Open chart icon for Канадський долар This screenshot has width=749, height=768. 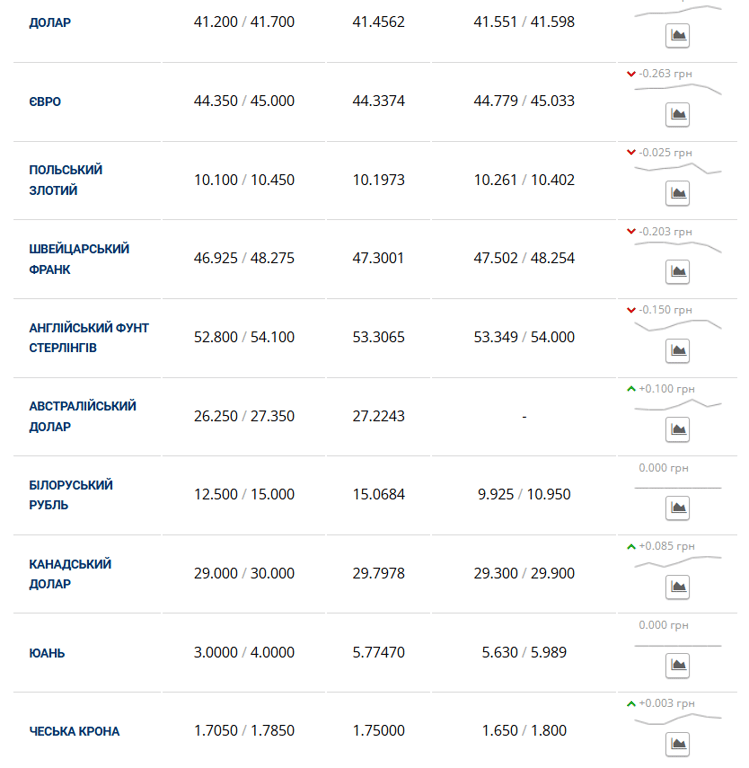[x=678, y=587]
